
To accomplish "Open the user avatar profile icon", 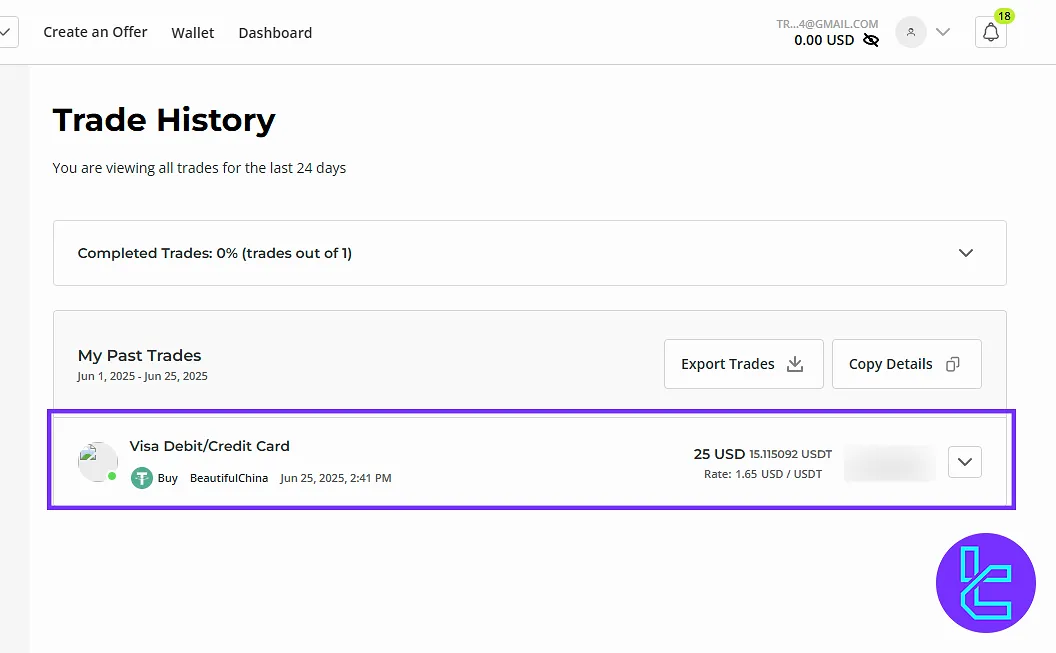I will 911,32.
